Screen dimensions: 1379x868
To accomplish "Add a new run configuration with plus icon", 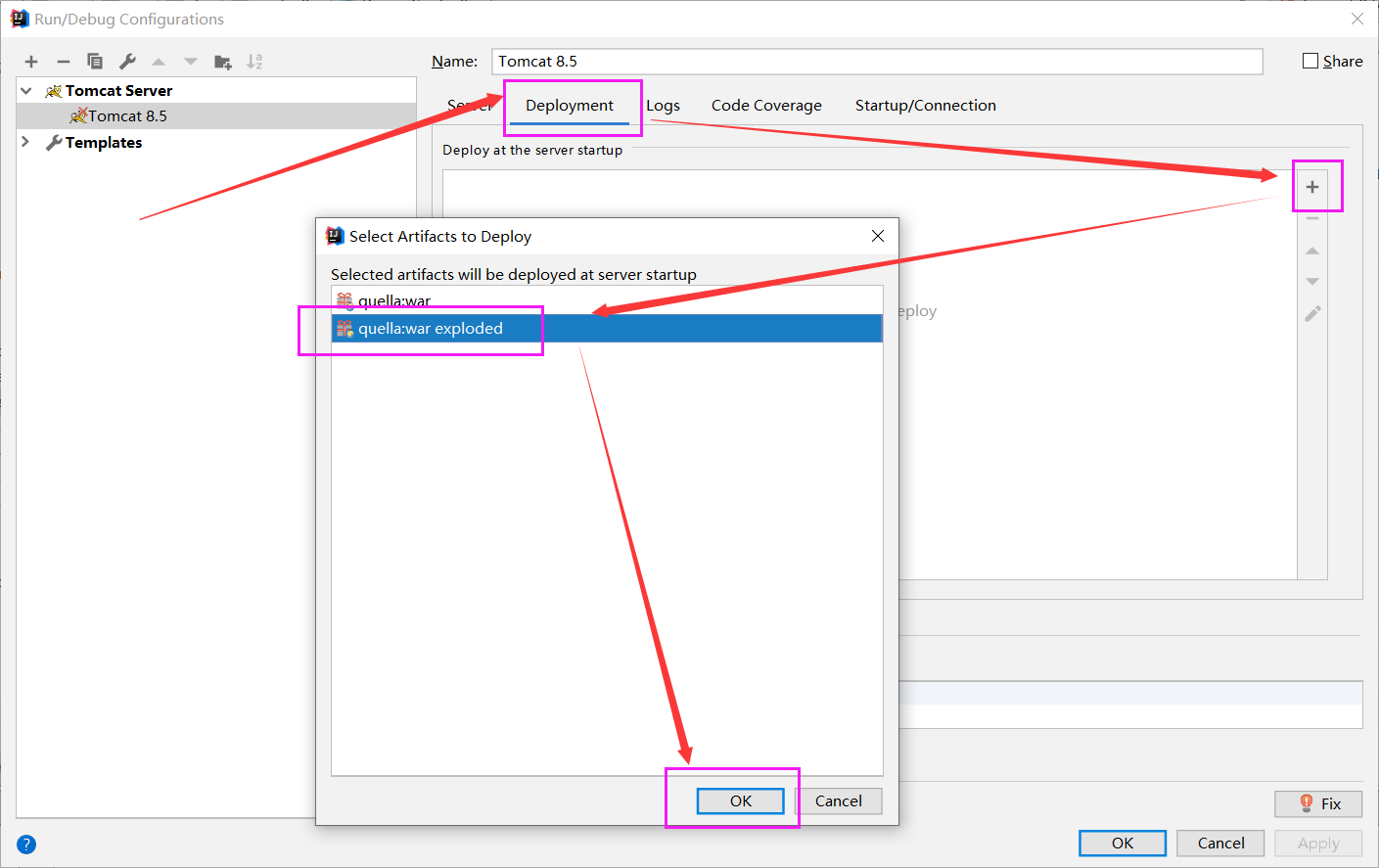I will pyautogui.click(x=31, y=61).
